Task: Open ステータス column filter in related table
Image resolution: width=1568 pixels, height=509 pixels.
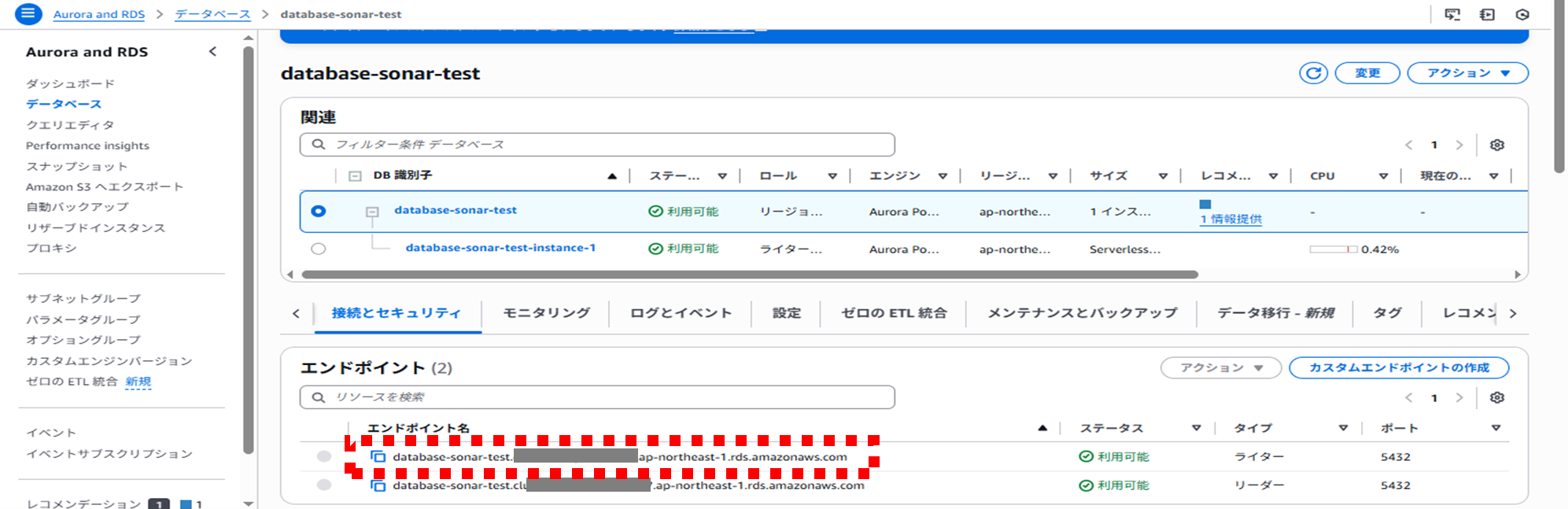Action: click(722, 176)
